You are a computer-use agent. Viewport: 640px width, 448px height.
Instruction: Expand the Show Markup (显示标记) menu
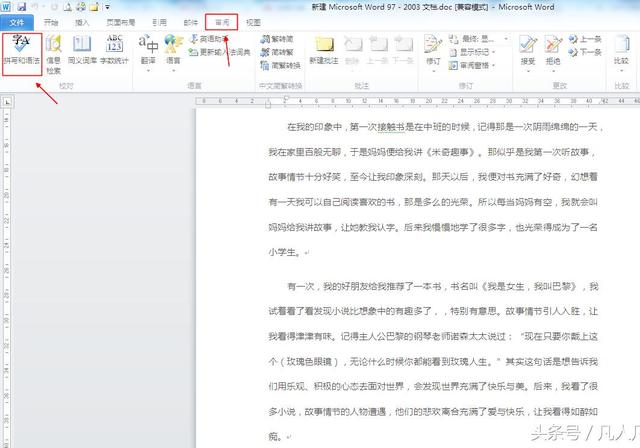click(x=472, y=52)
